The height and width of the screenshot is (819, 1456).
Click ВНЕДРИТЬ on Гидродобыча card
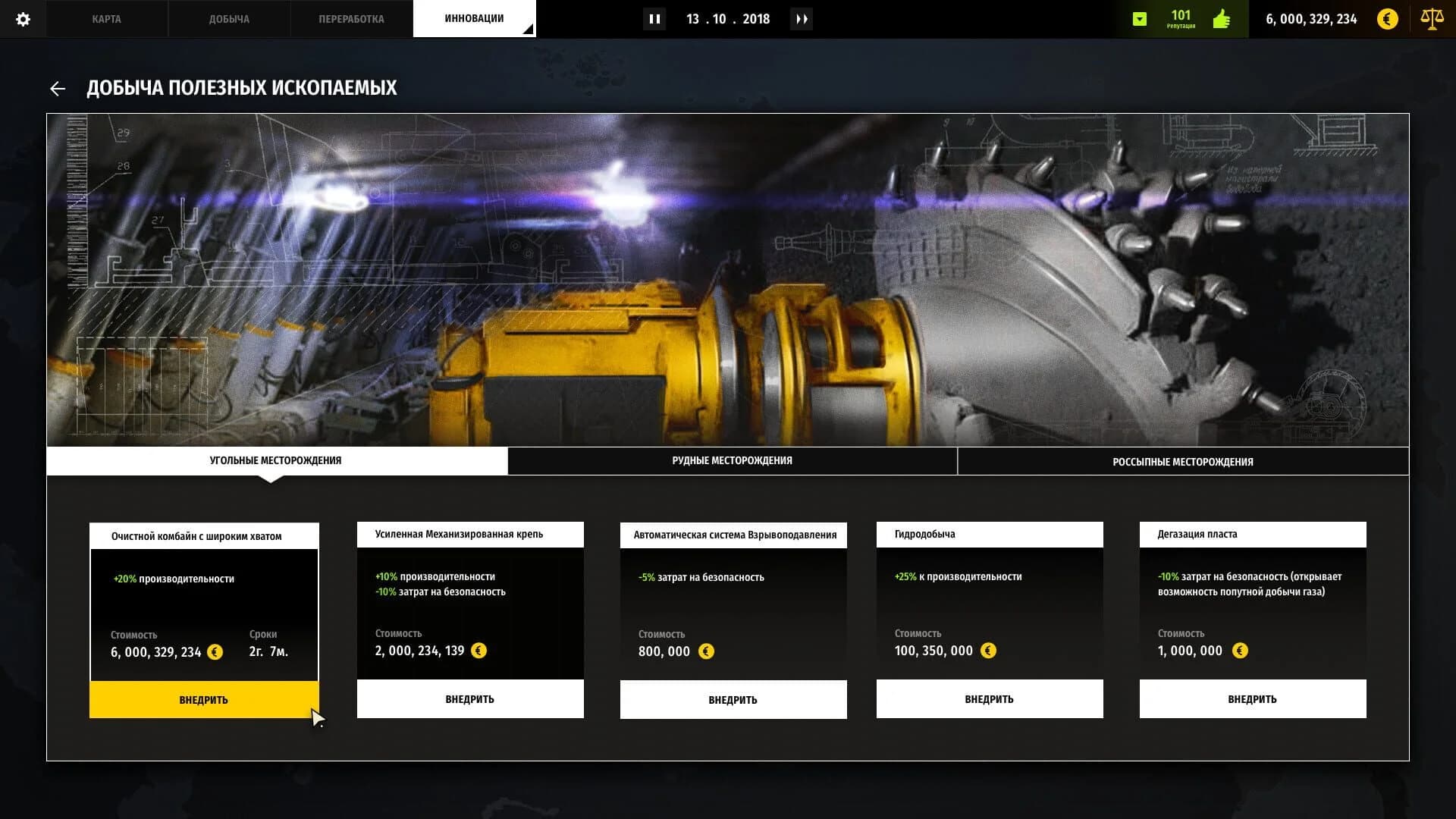[x=989, y=698]
